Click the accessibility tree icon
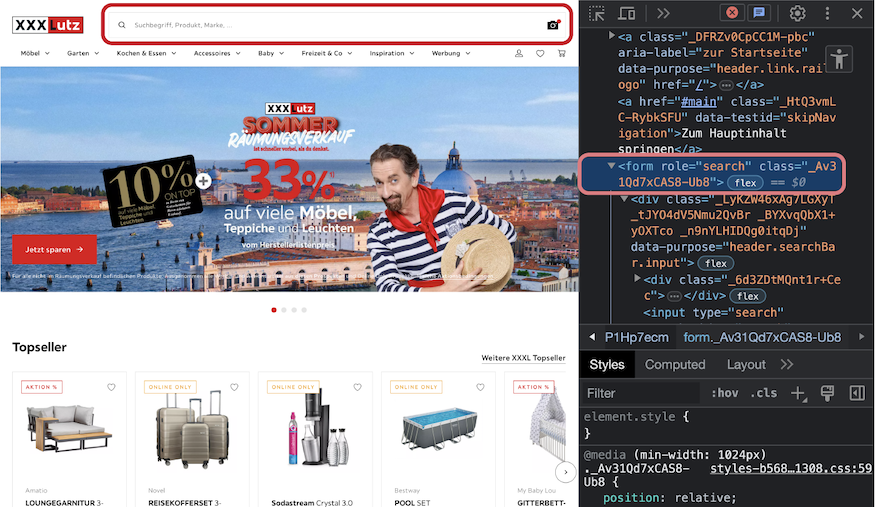This screenshot has height=507, width=875. pos(839,59)
